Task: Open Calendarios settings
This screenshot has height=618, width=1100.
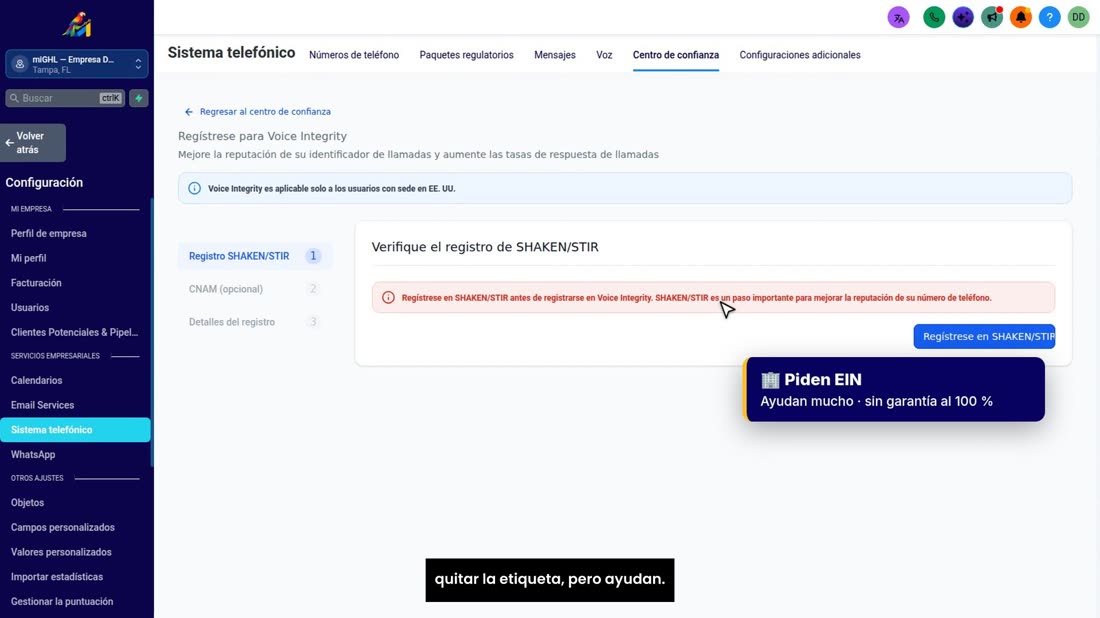Action: point(36,380)
